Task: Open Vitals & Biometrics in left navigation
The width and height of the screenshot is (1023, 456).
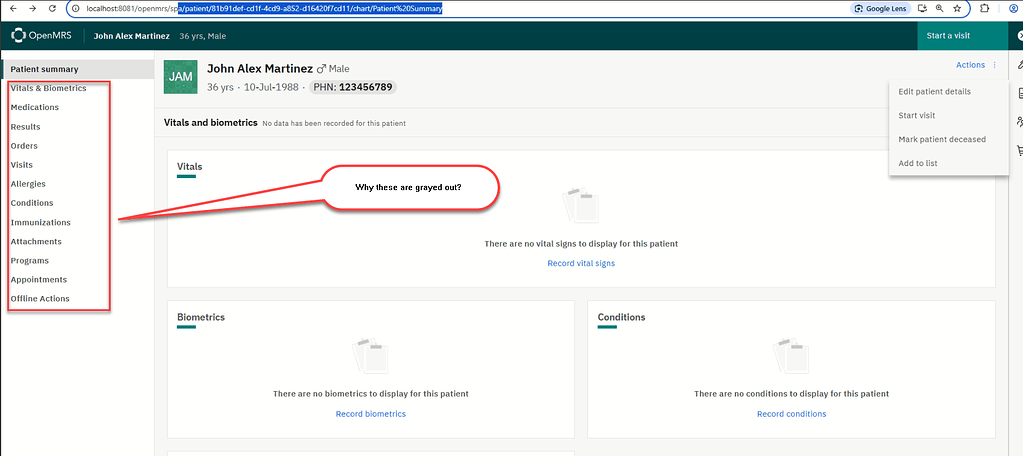Action: [x=48, y=88]
